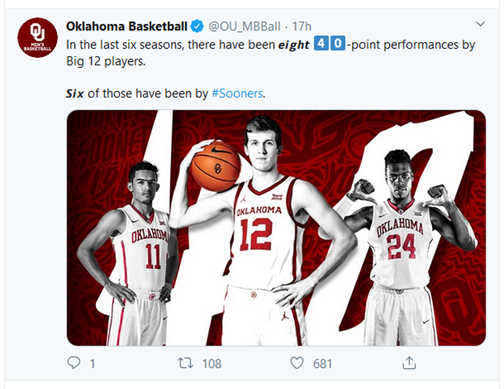The height and width of the screenshot is (389, 504).
Task: Click the like count 681
Action: [x=322, y=364]
